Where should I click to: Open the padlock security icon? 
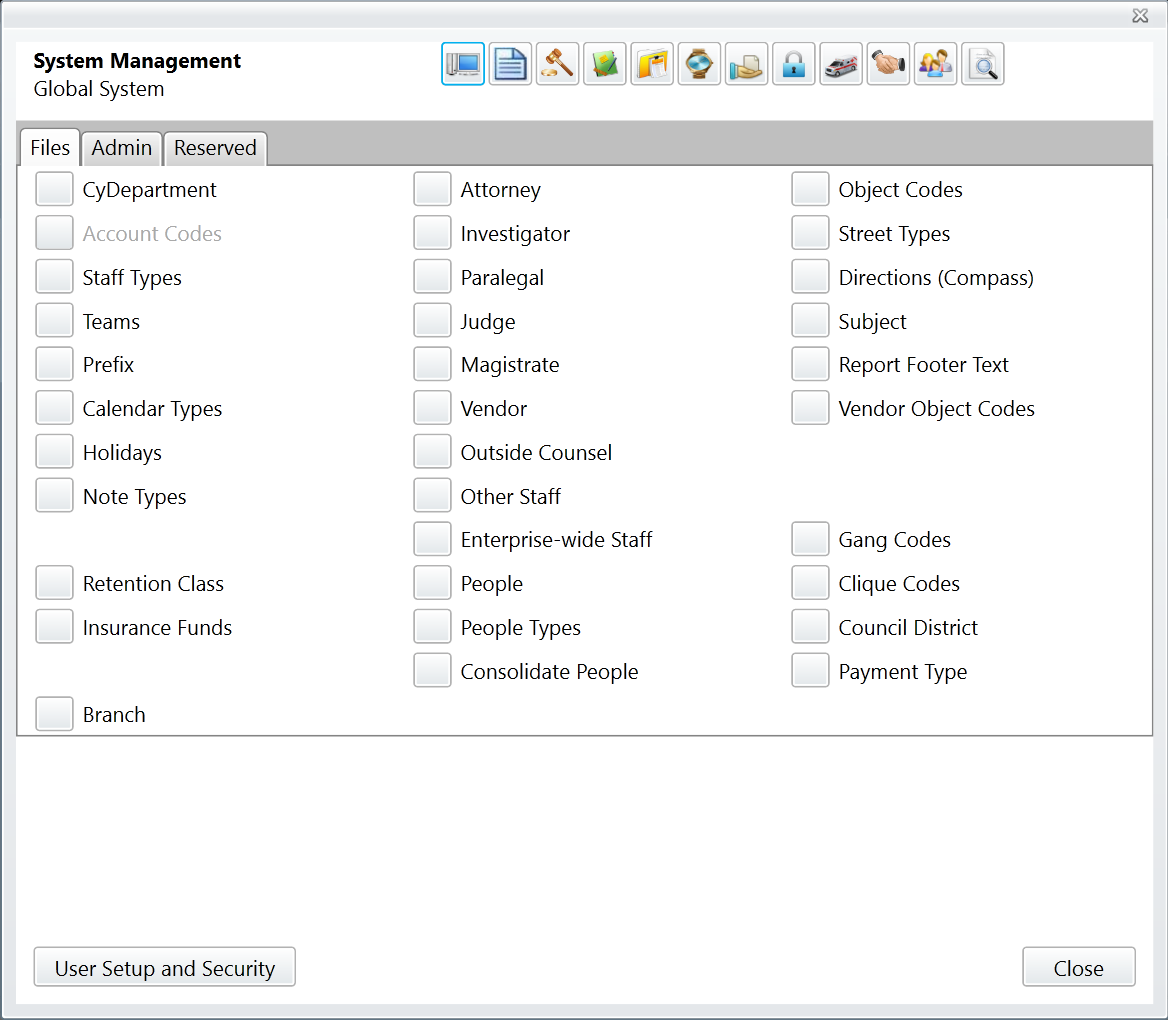793,63
